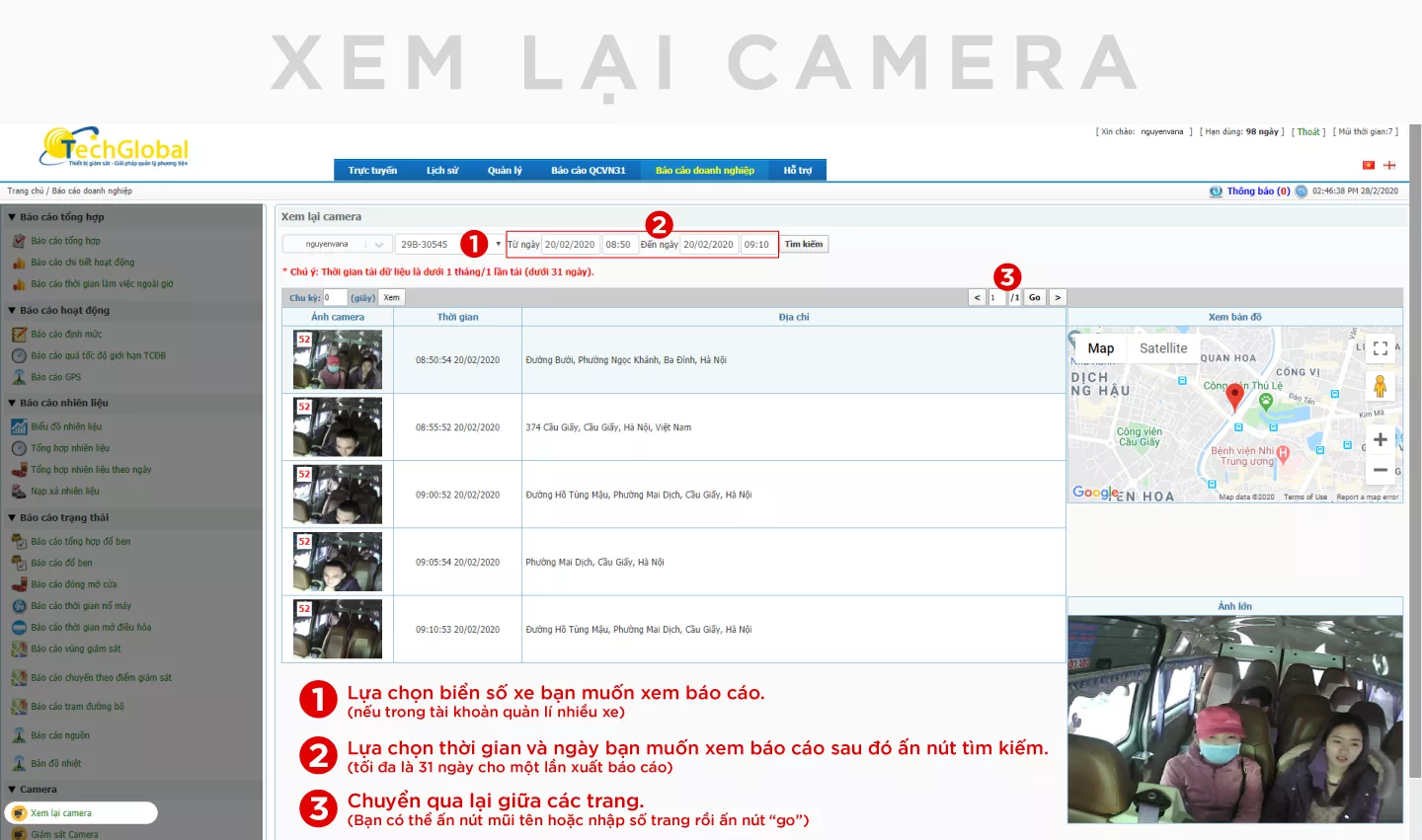This screenshot has width=1422, height=840.
Task: Click the red location marker on map
Action: [1234, 397]
